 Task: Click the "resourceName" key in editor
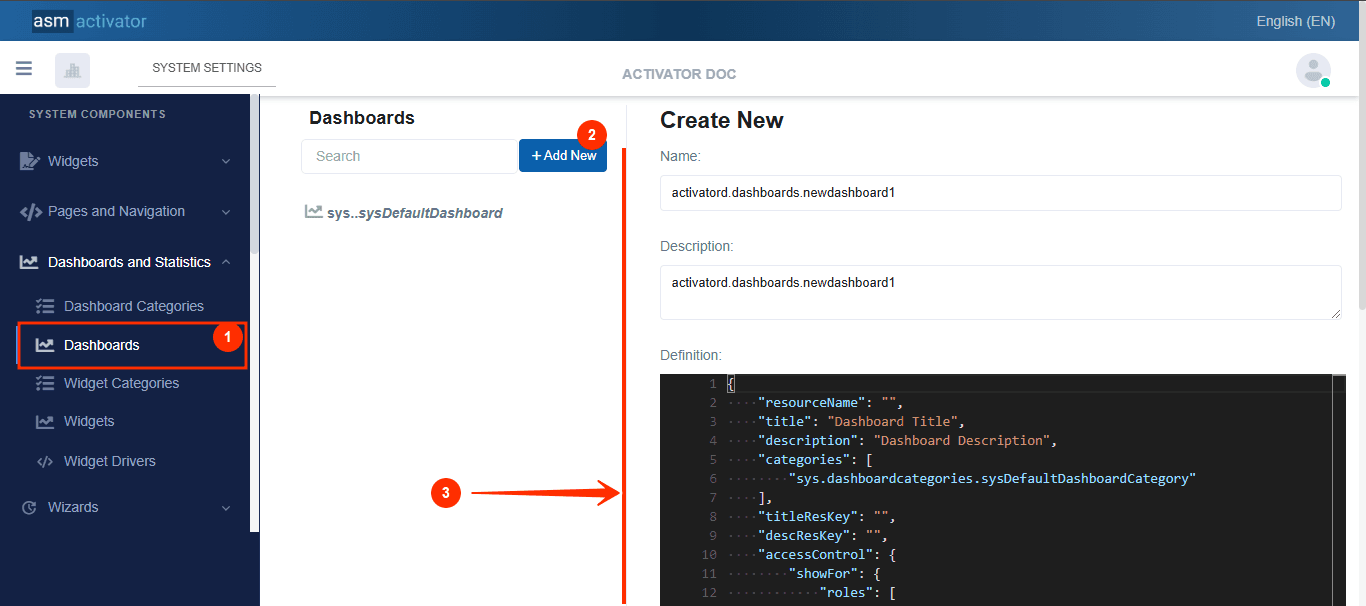point(811,402)
